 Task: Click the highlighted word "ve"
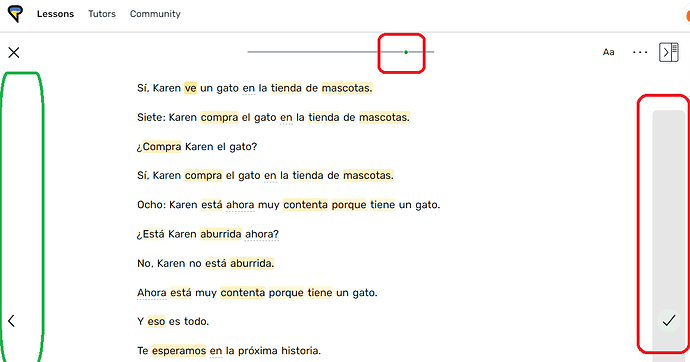pyautogui.click(x=190, y=88)
